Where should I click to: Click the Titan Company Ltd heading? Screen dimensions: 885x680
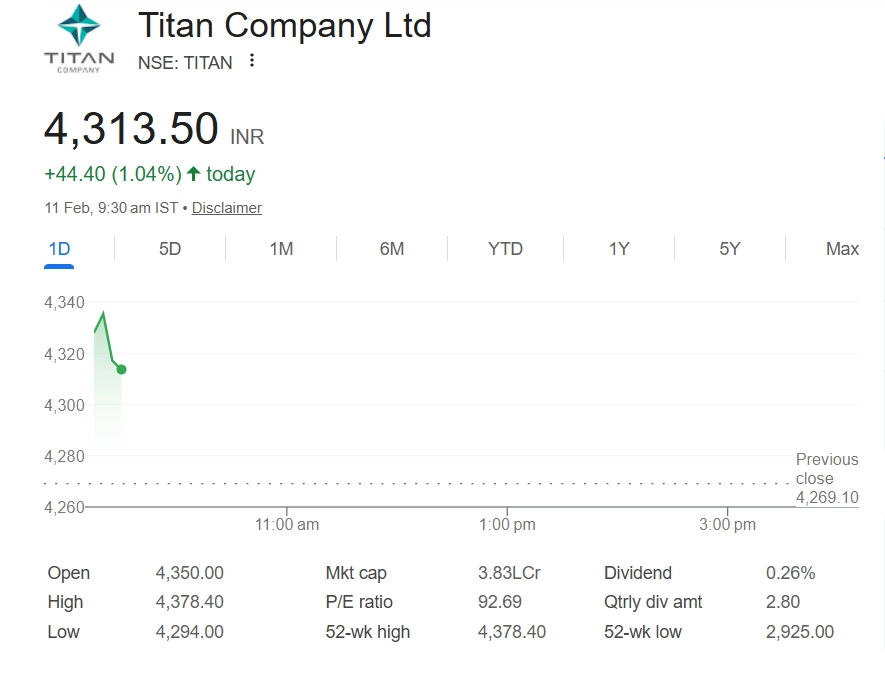click(284, 25)
